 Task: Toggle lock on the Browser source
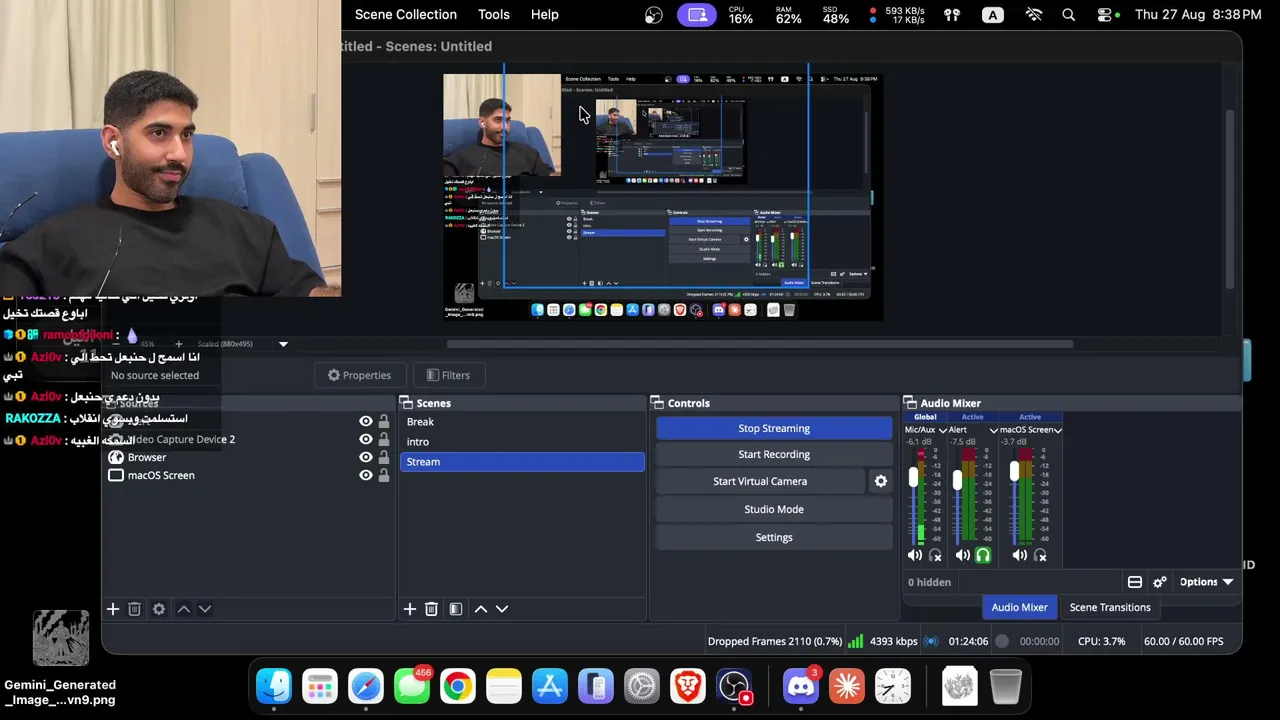pyautogui.click(x=384, y=457)
